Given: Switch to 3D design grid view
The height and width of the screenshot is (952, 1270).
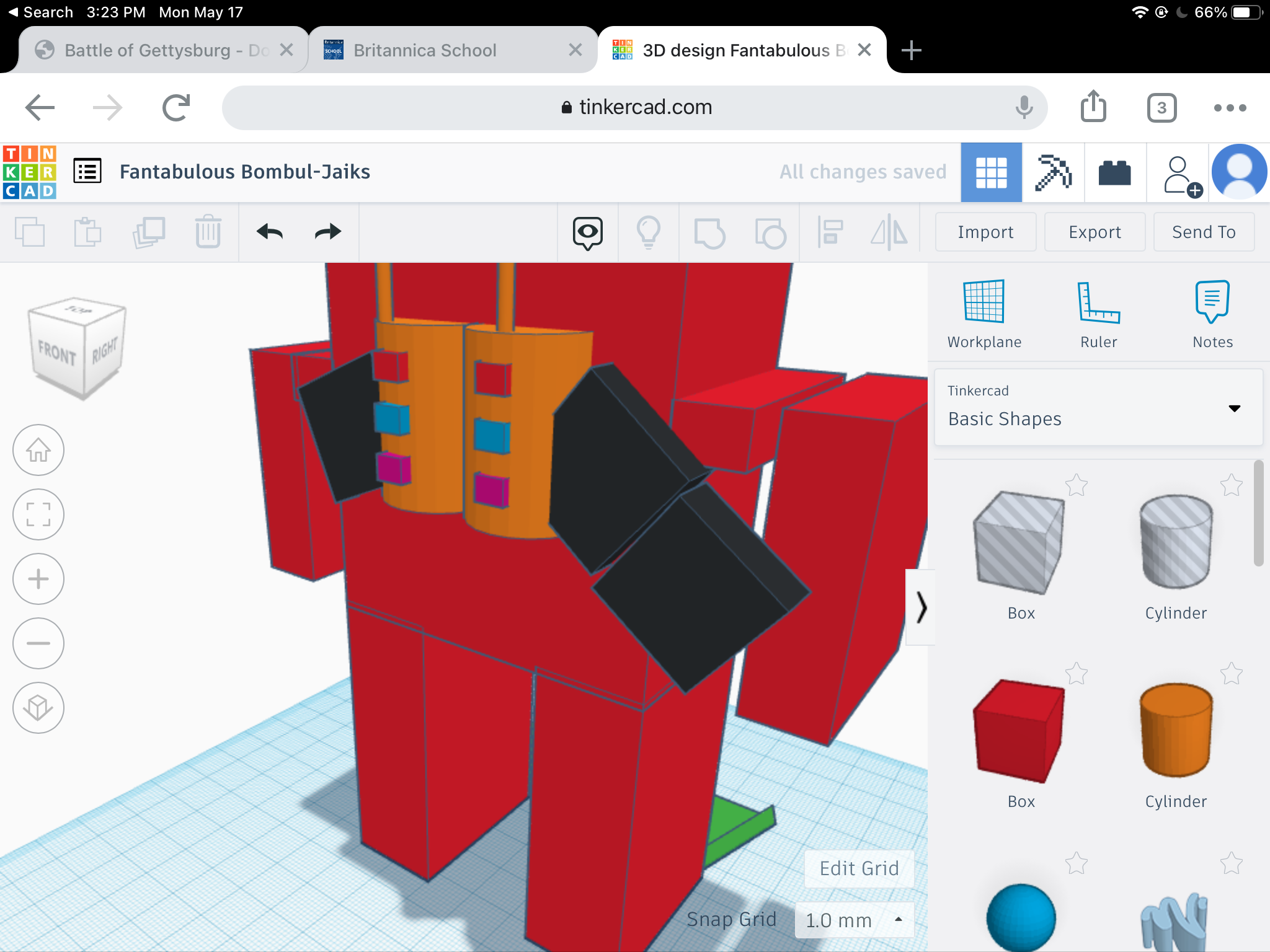Looking at the screenshot, I should coord(991,172).
